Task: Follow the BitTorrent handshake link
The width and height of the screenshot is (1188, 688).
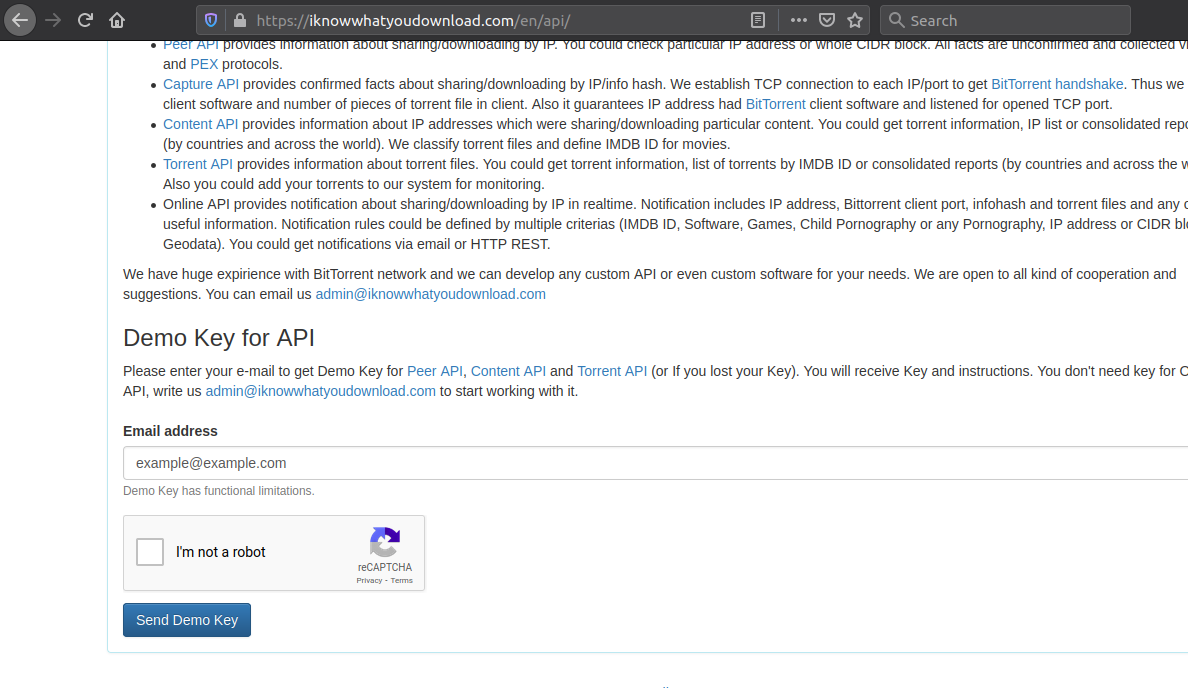Action: pos(1057,84)
